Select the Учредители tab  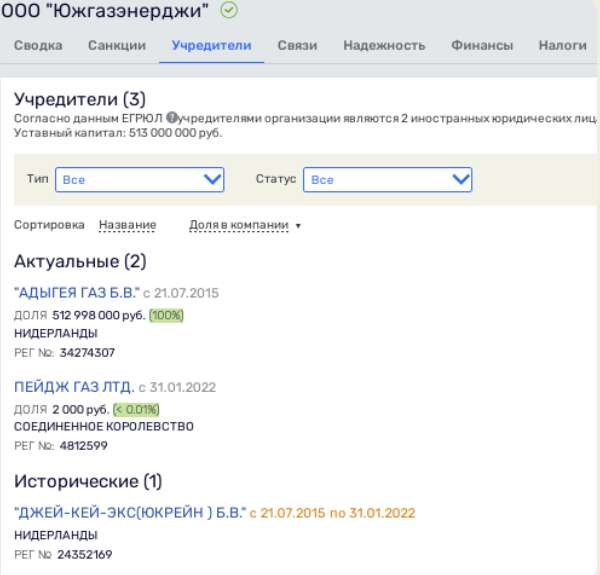click(x=212, y=46)
